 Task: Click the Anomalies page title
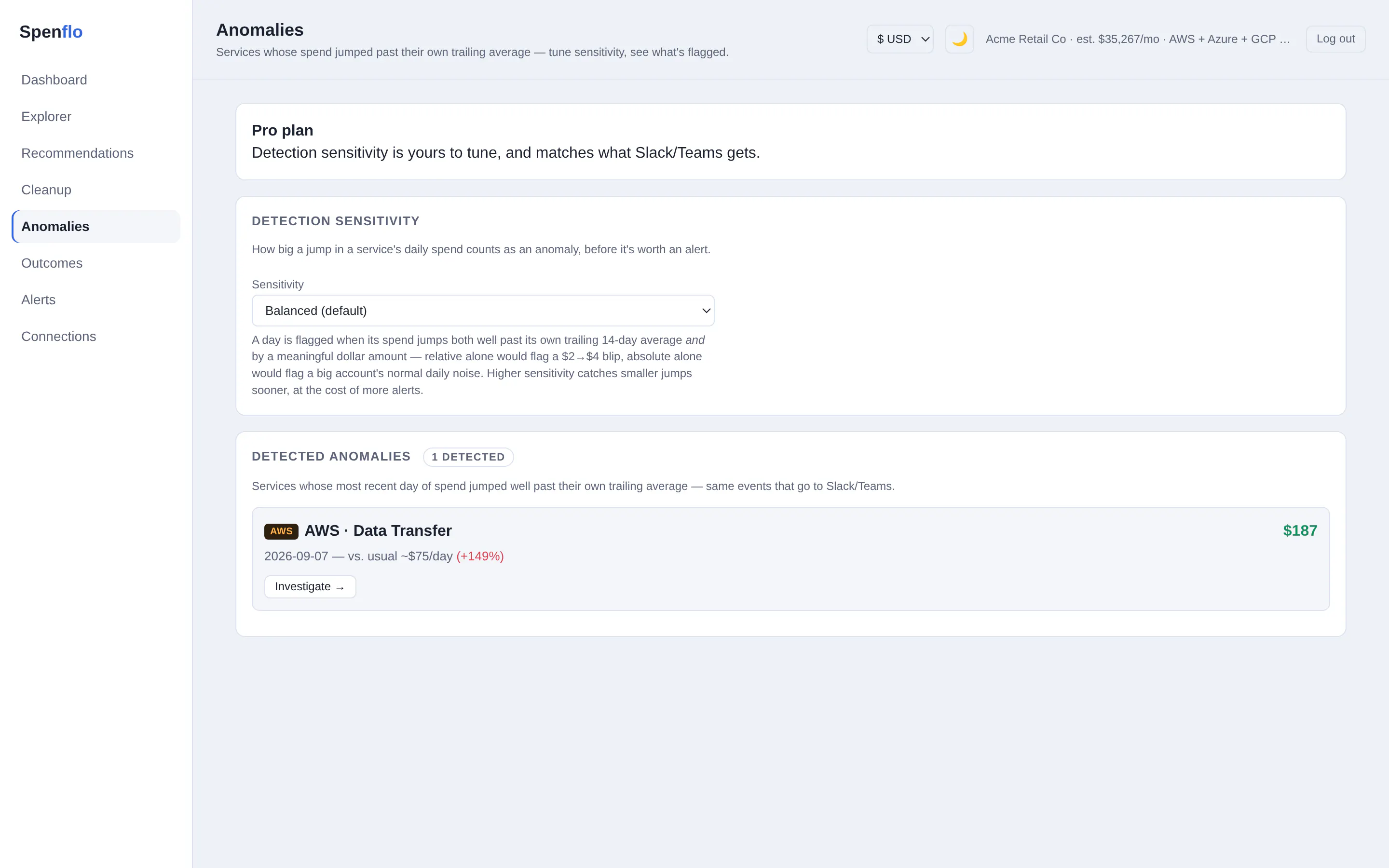point(259,30)
